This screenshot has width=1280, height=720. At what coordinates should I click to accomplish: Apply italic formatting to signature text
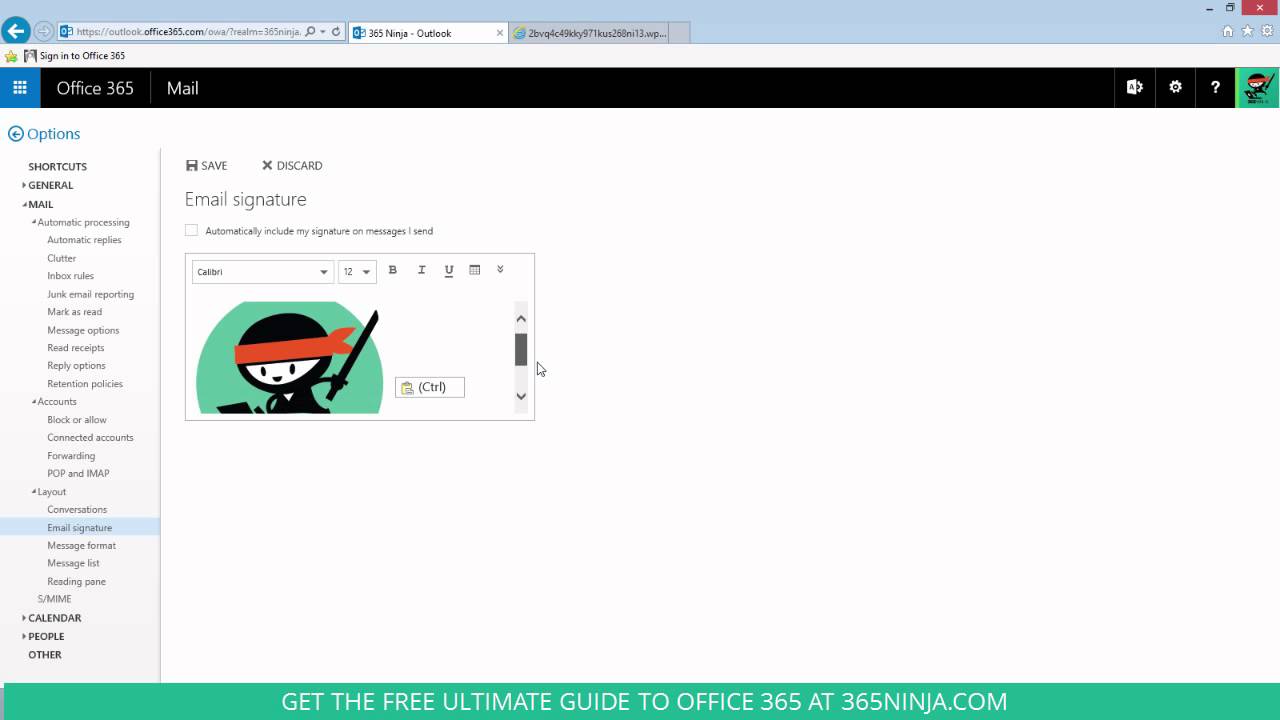click(x=421, y=270)
